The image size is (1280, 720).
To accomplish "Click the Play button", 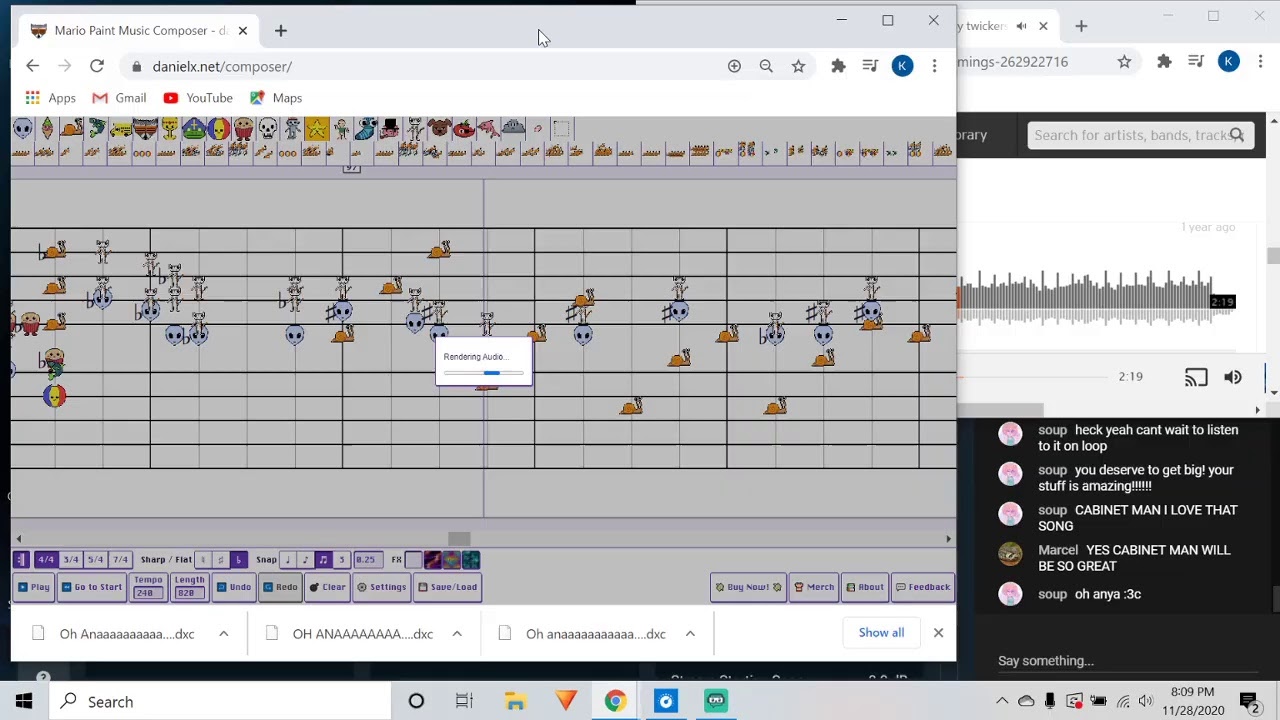I will coord(34,587).
